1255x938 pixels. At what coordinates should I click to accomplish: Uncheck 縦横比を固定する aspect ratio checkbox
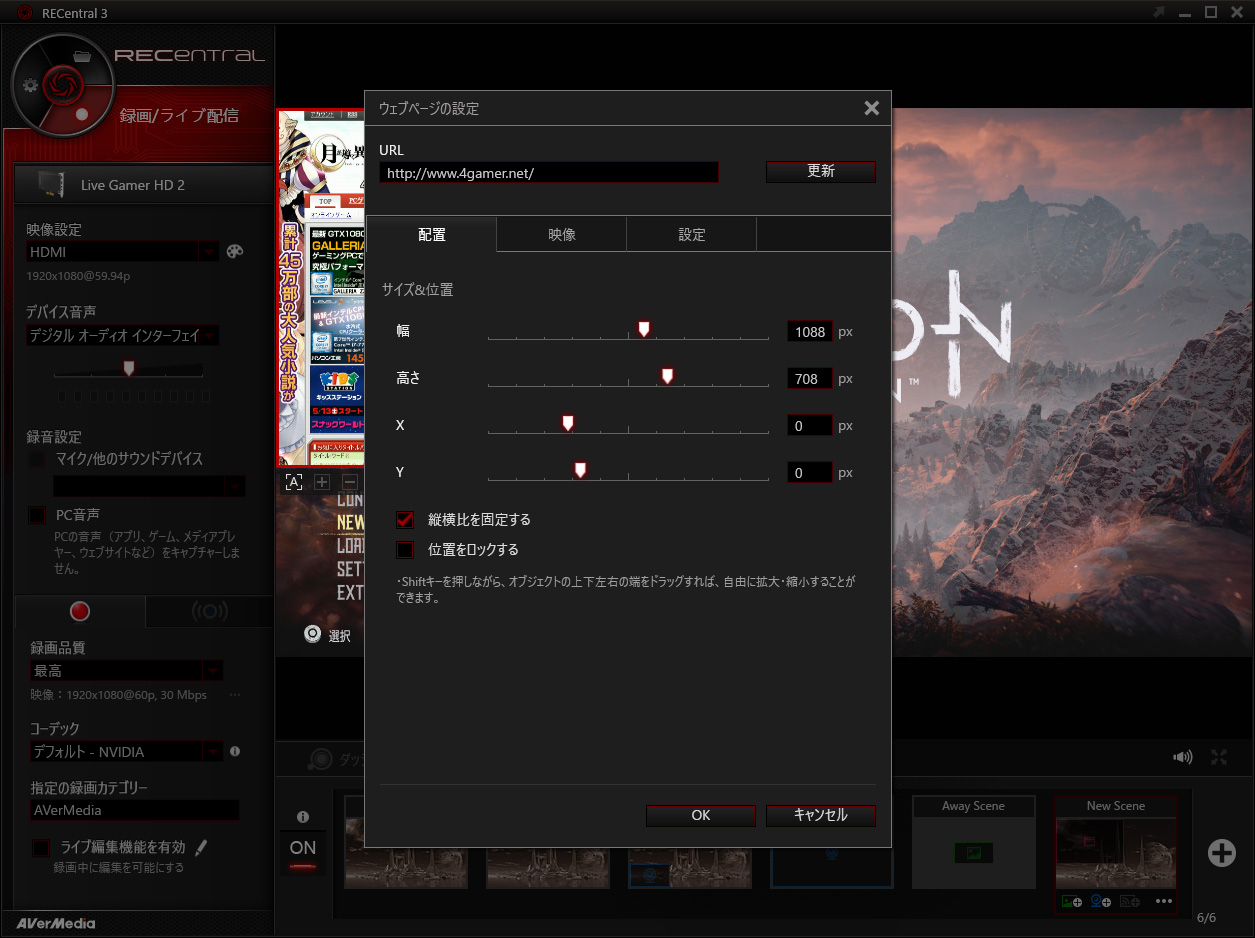(x=405, y=520)
